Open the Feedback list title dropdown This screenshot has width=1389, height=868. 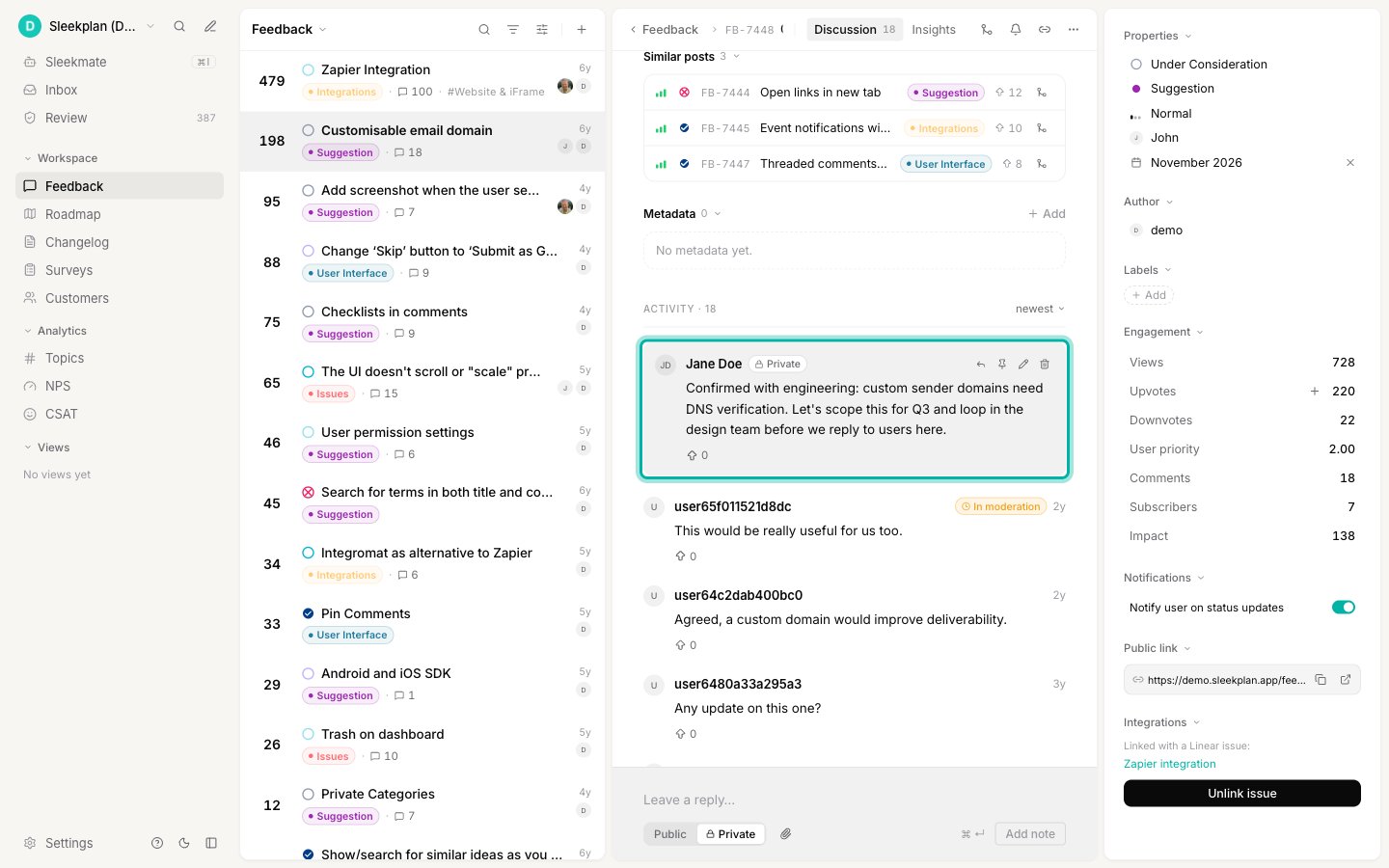[x=288, y=30]
